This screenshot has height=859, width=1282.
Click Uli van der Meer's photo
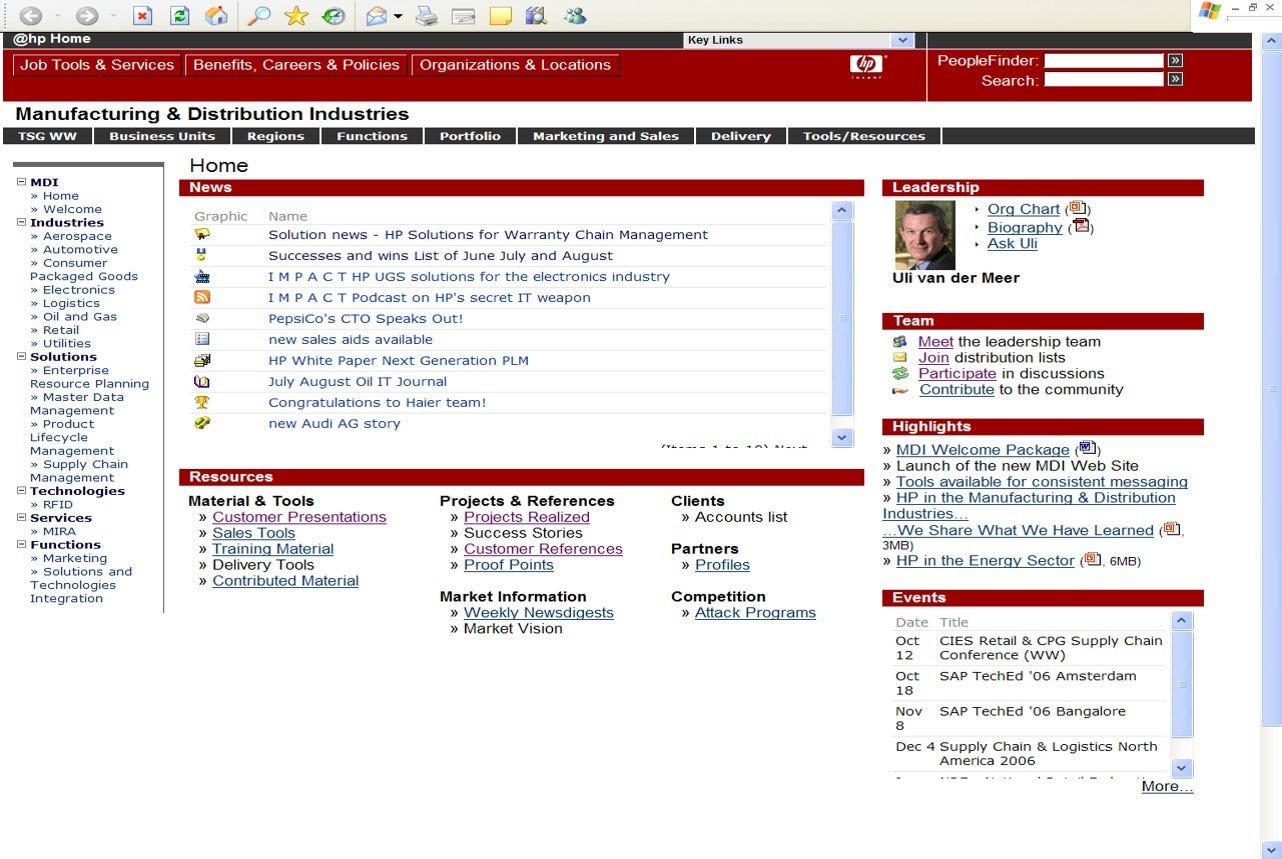coord(925,235)
